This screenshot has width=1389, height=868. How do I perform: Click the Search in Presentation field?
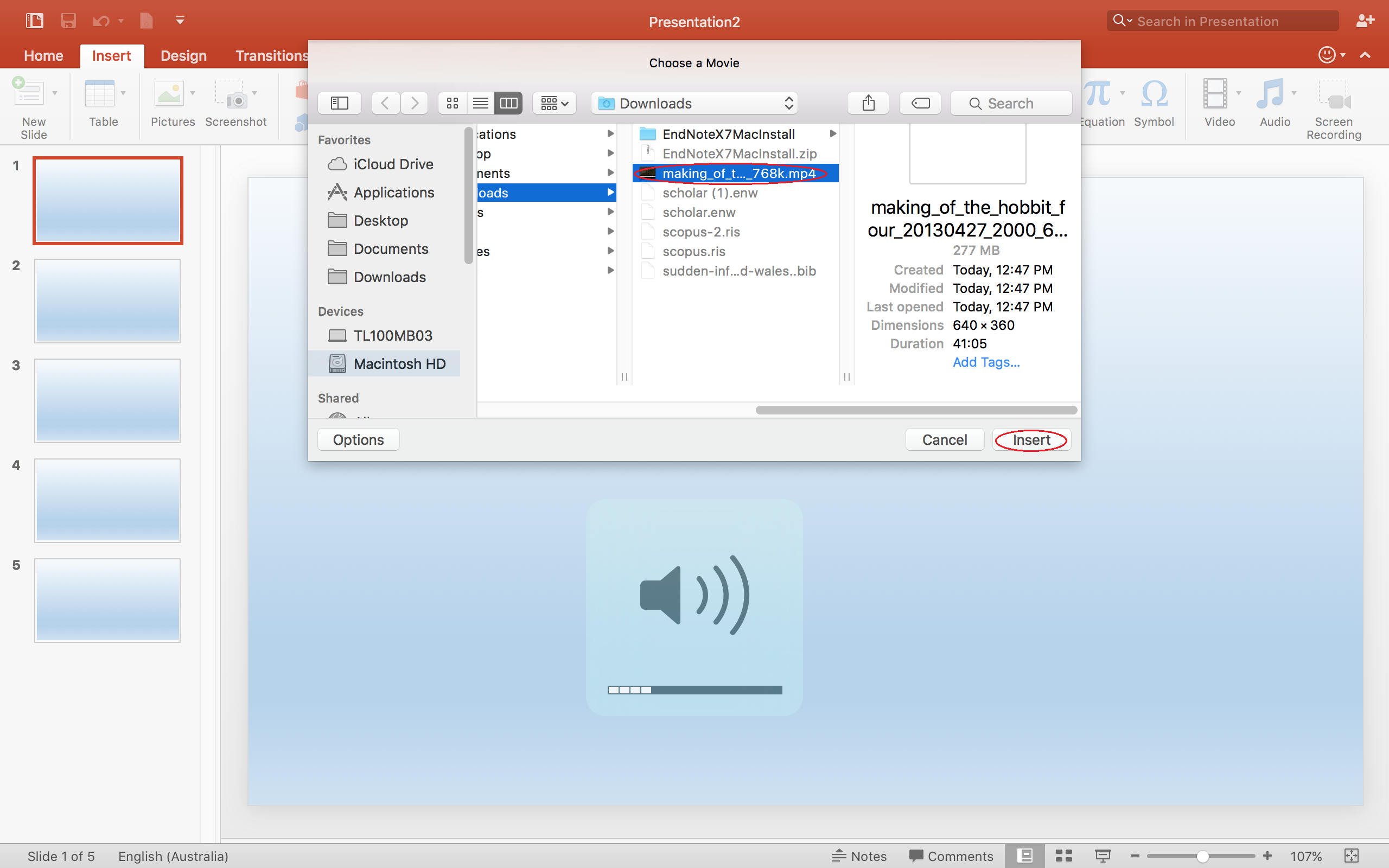[1222, 21]
